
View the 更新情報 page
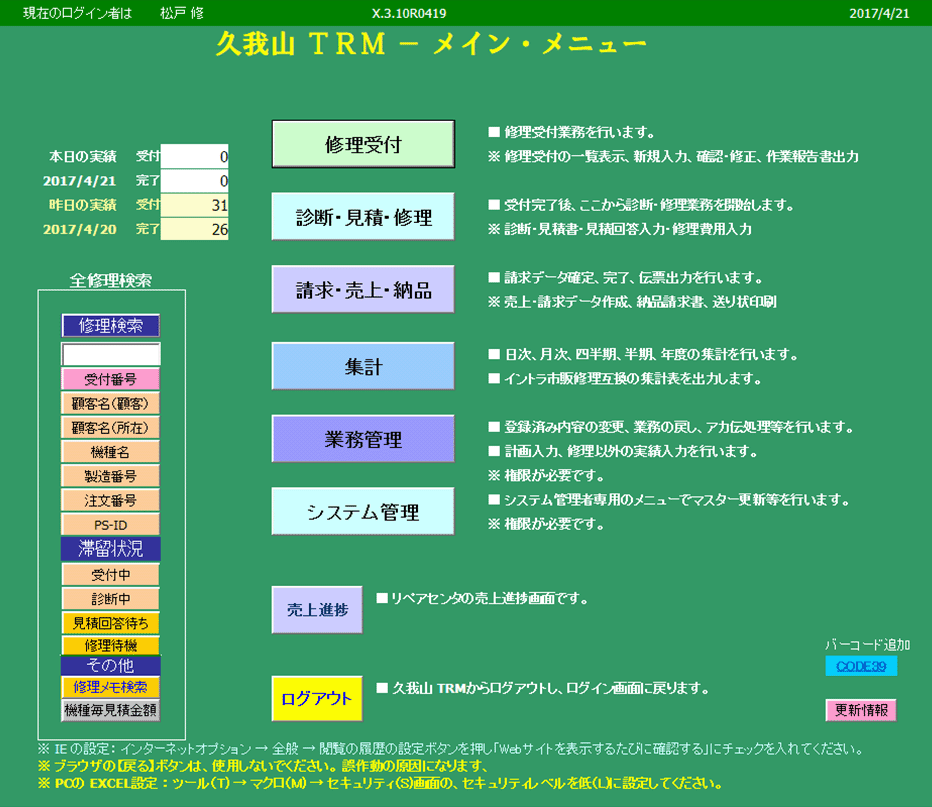(861, 710)
